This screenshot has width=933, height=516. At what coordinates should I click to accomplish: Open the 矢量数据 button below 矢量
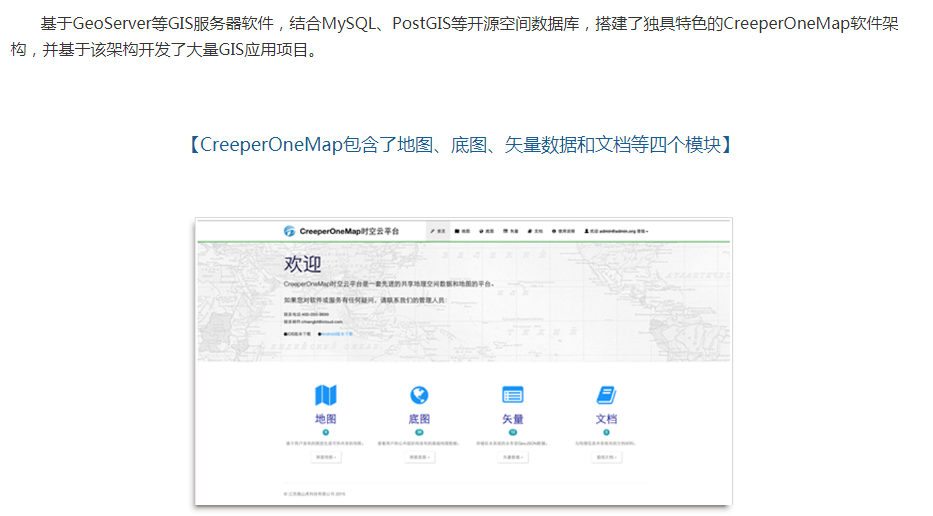point(513,457)
